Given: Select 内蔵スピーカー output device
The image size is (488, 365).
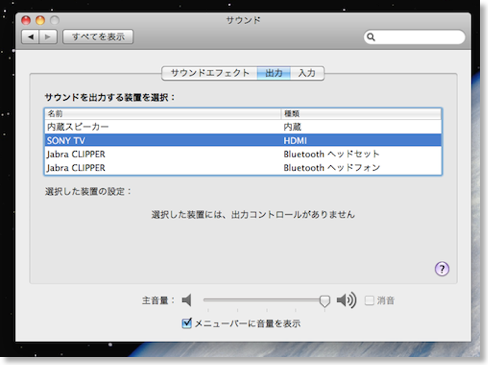Looking at the screenshot, I should (243, 127).
